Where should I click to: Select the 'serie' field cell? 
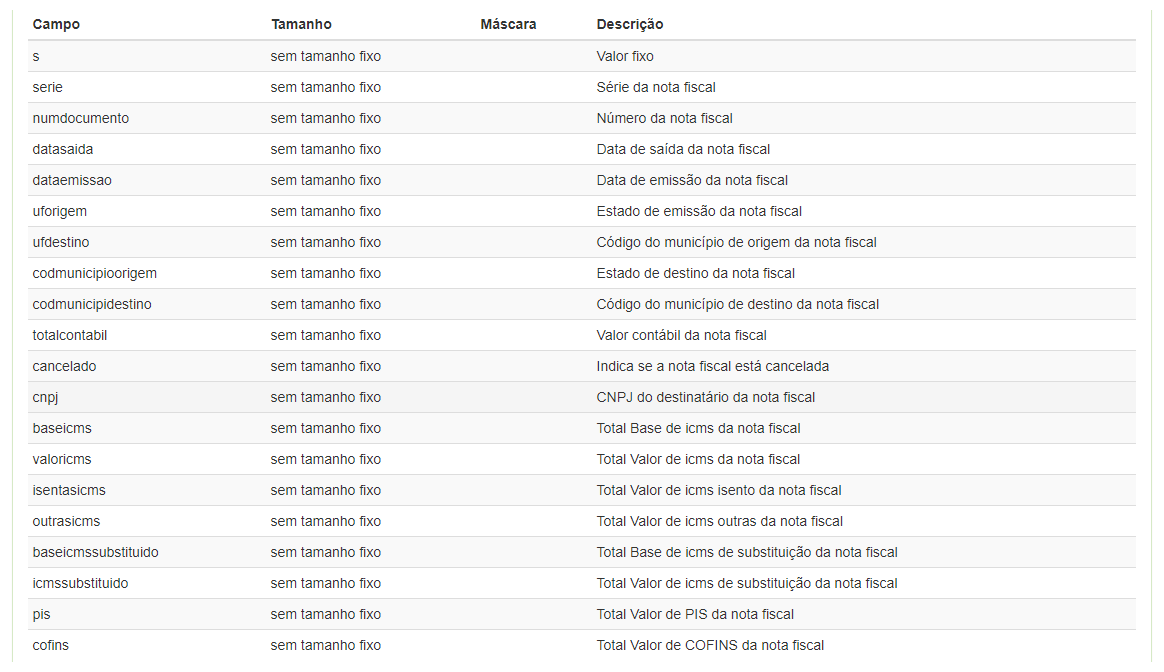(47, 87)
